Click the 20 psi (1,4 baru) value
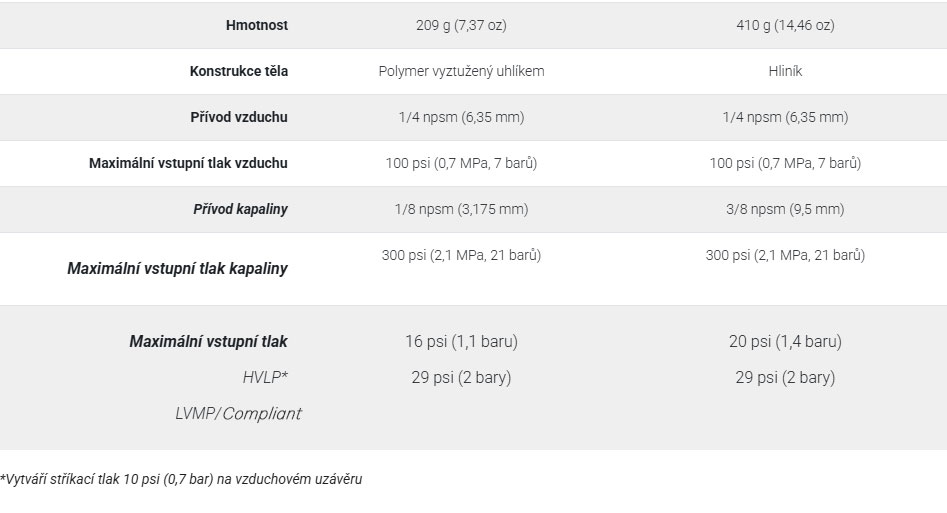Viewport: 947px width, 513px height. point(785,341)
